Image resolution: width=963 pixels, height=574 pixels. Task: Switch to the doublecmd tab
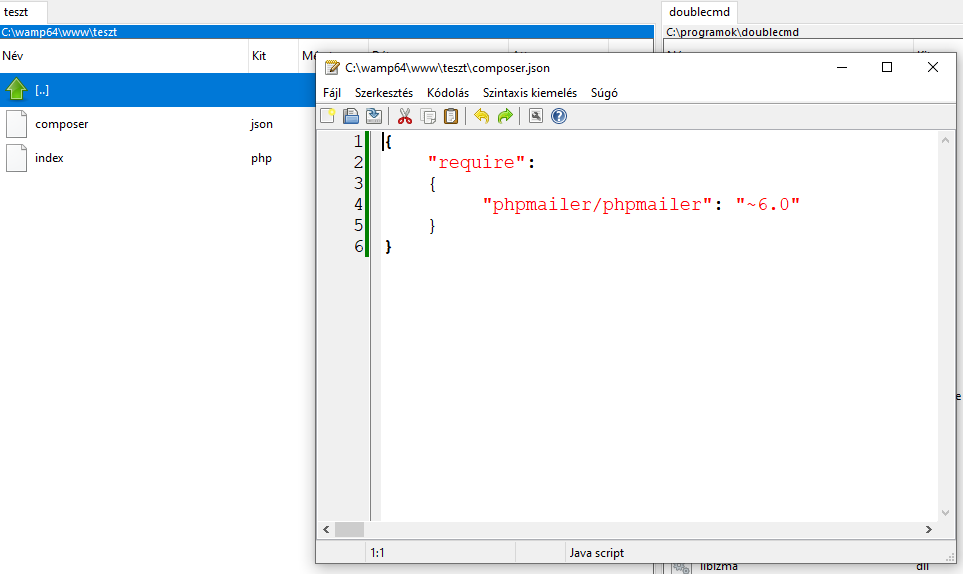(701, 12)
